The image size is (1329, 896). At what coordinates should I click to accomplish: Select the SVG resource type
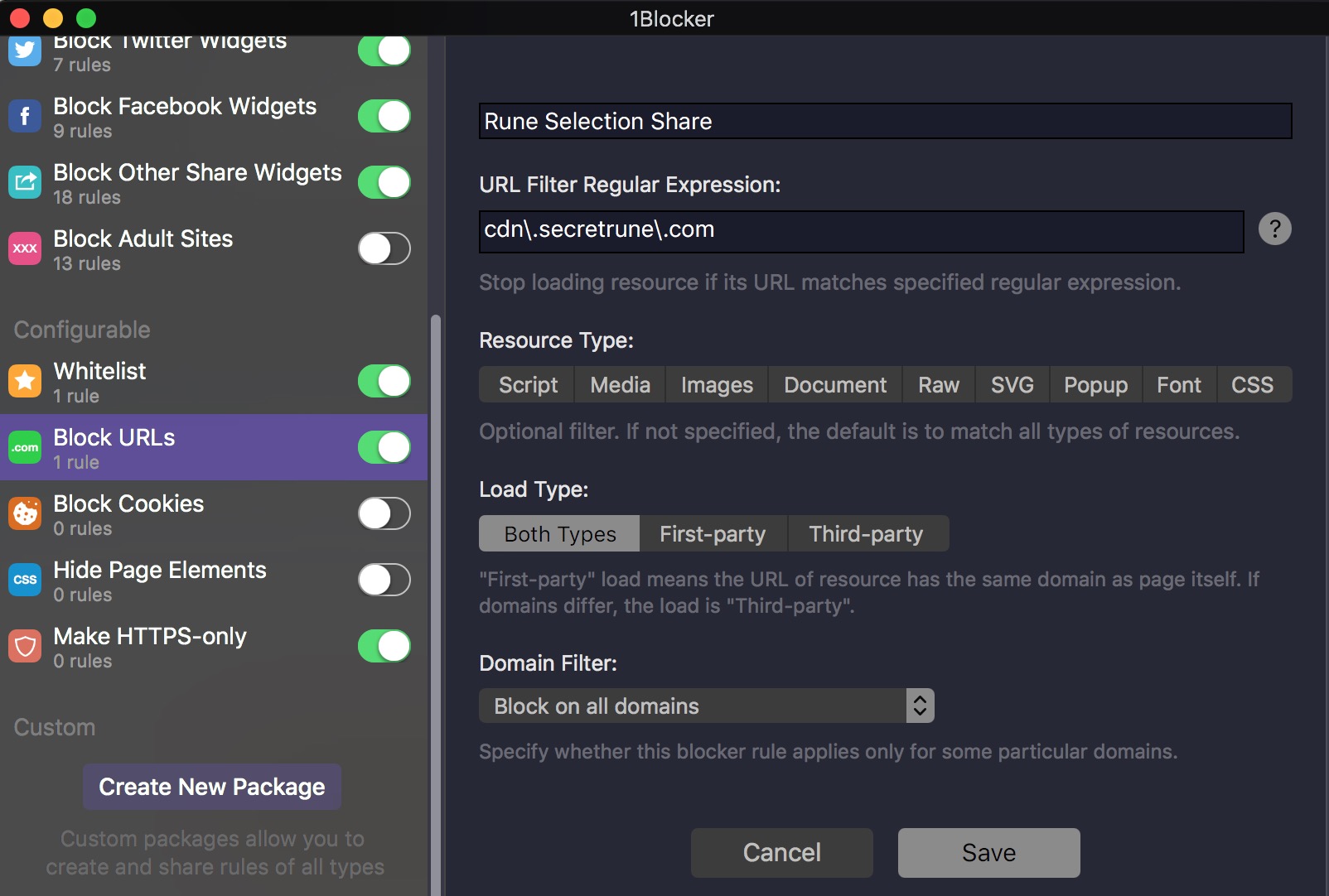[1012, 384]
